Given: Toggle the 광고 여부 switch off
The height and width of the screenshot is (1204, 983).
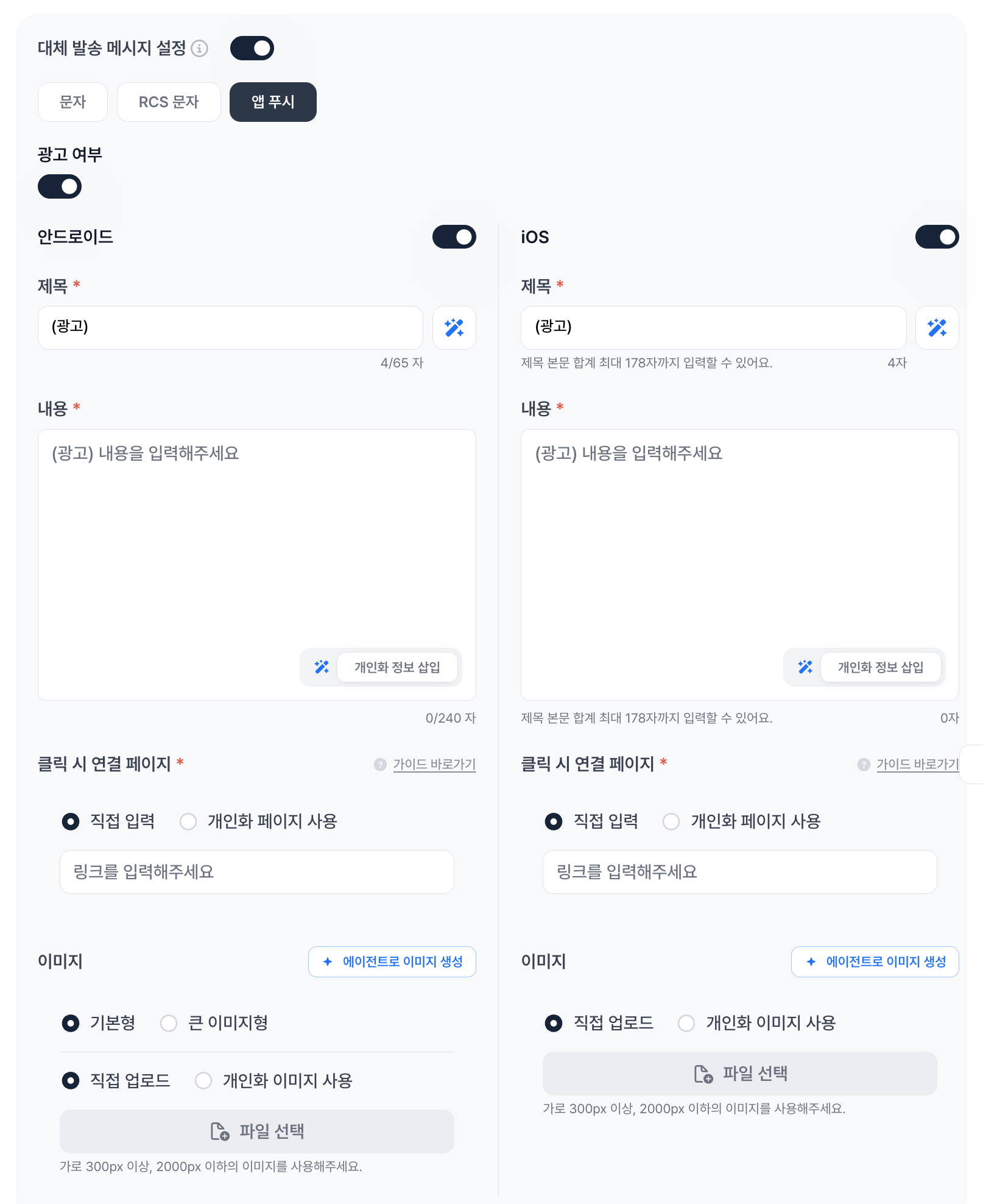Looking at the screenshot, I should tap(60, 186).
